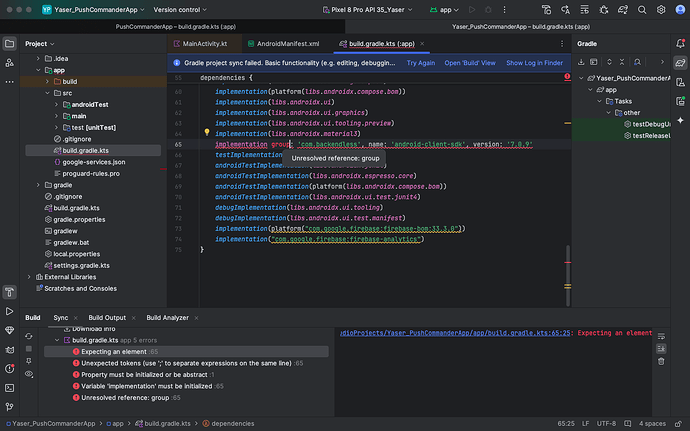
Task: Toggle soft-wrap icon in build output
Action: [661, 336]
